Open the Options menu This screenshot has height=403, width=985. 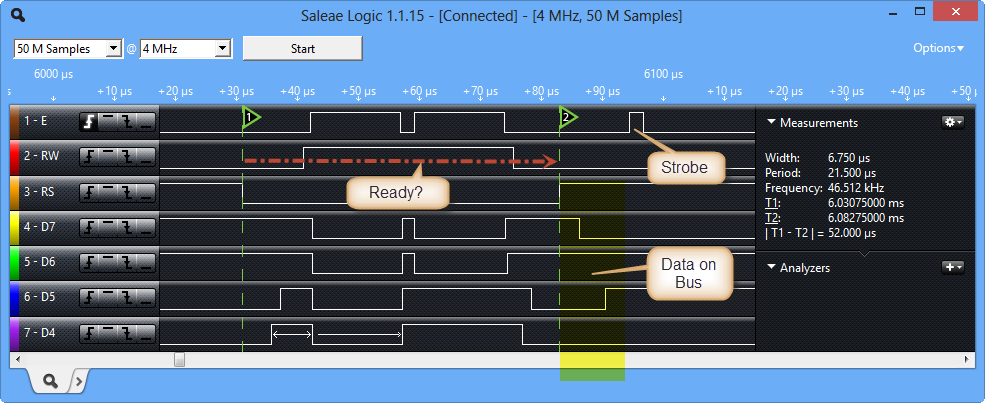pos(938,48)
